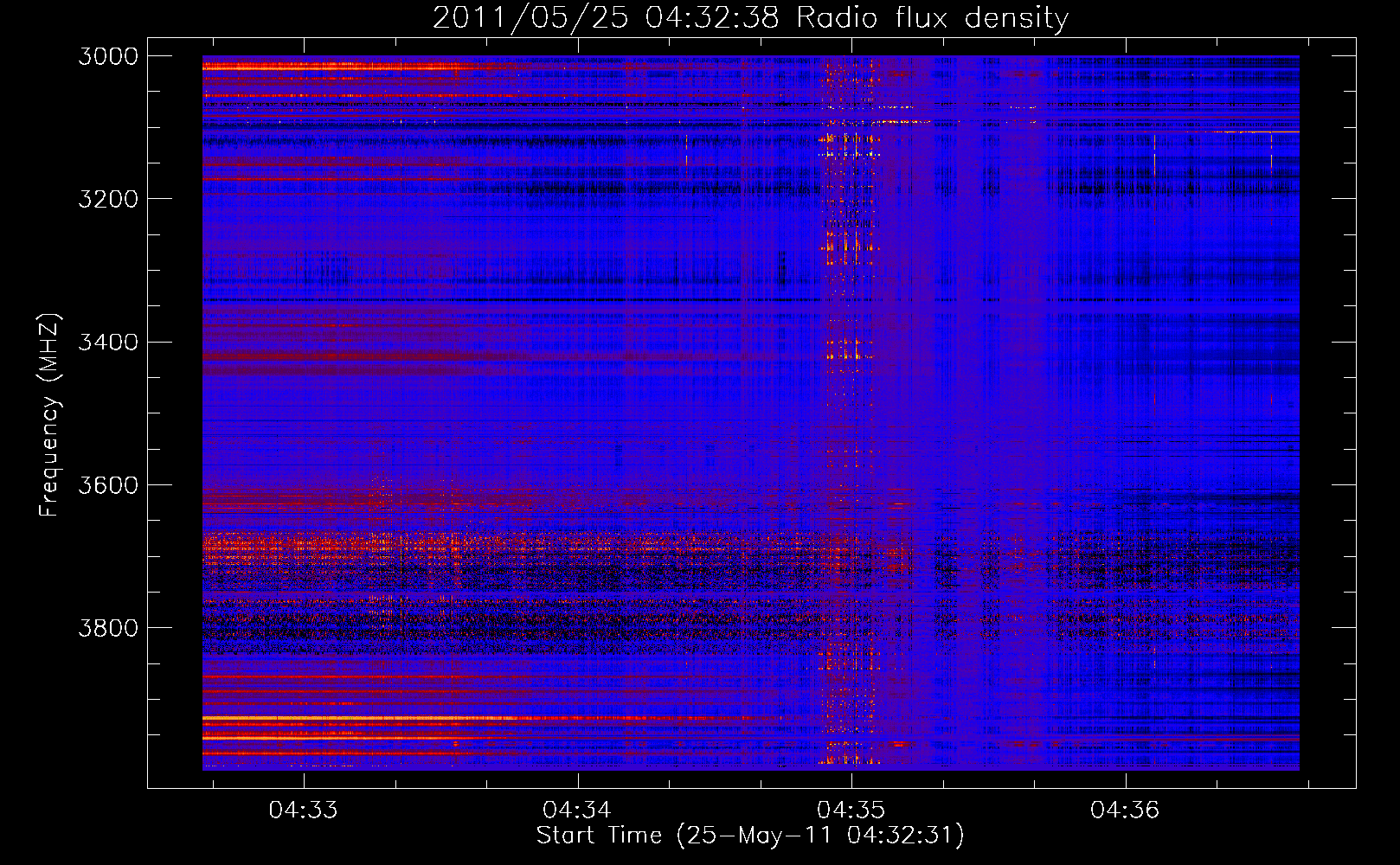Screen dimensions: 1400x865
Task: Select the 3600 frequency axis label
Action: tap(108, 484)
